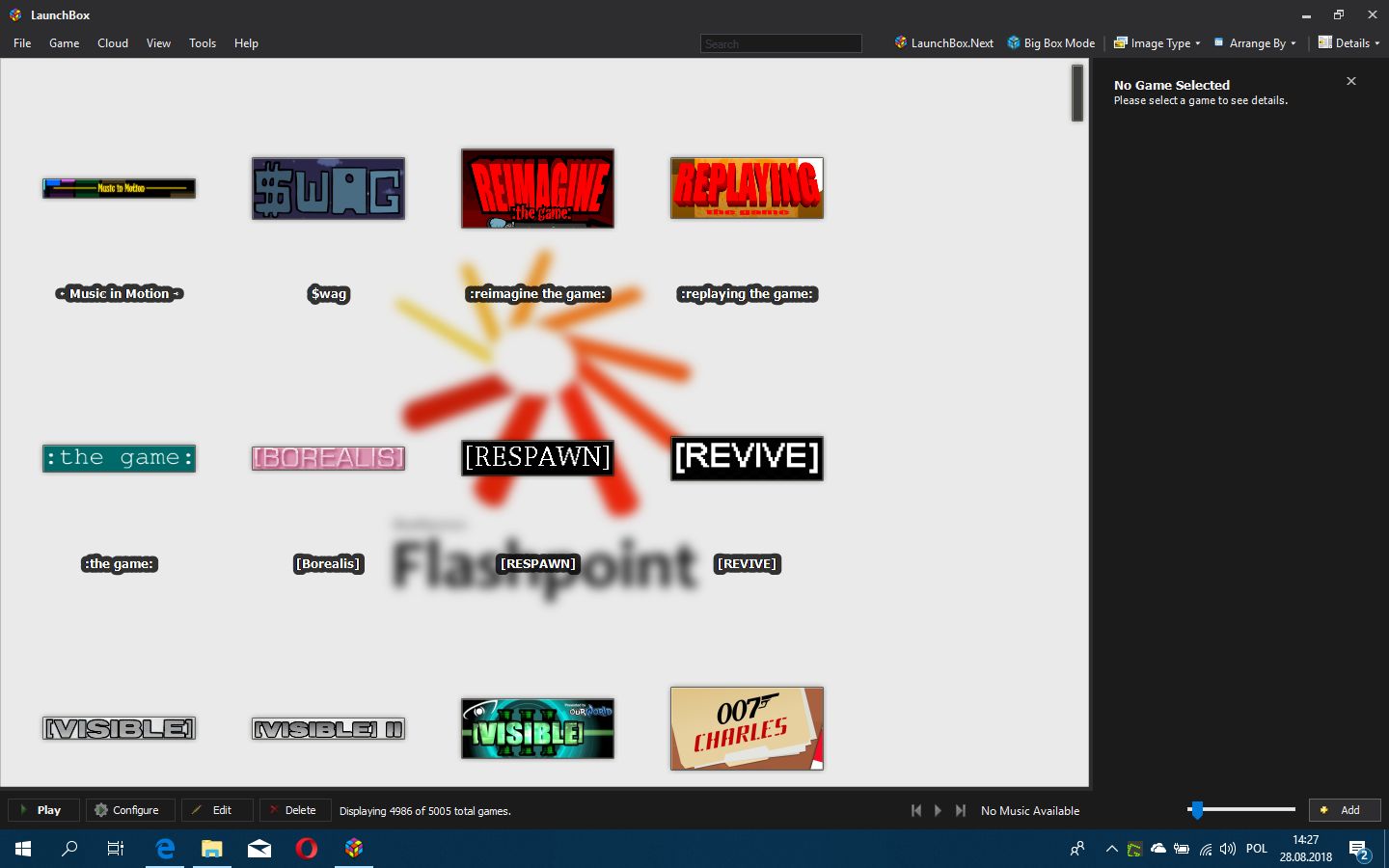Open the People icon in the tray

pos(1077,849)
